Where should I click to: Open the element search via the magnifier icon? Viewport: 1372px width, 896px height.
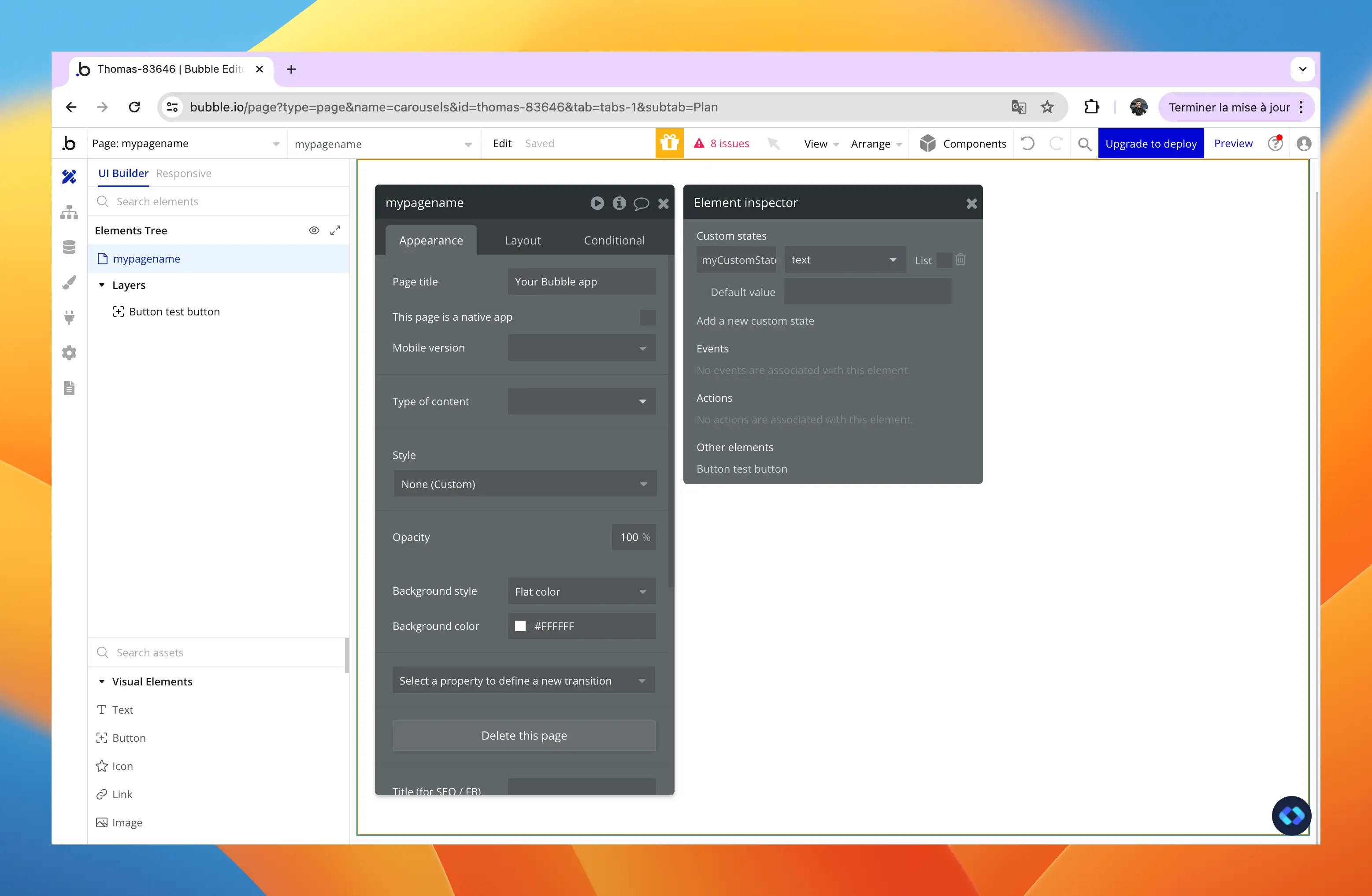pyautogui.click(x=1084, y=144)
